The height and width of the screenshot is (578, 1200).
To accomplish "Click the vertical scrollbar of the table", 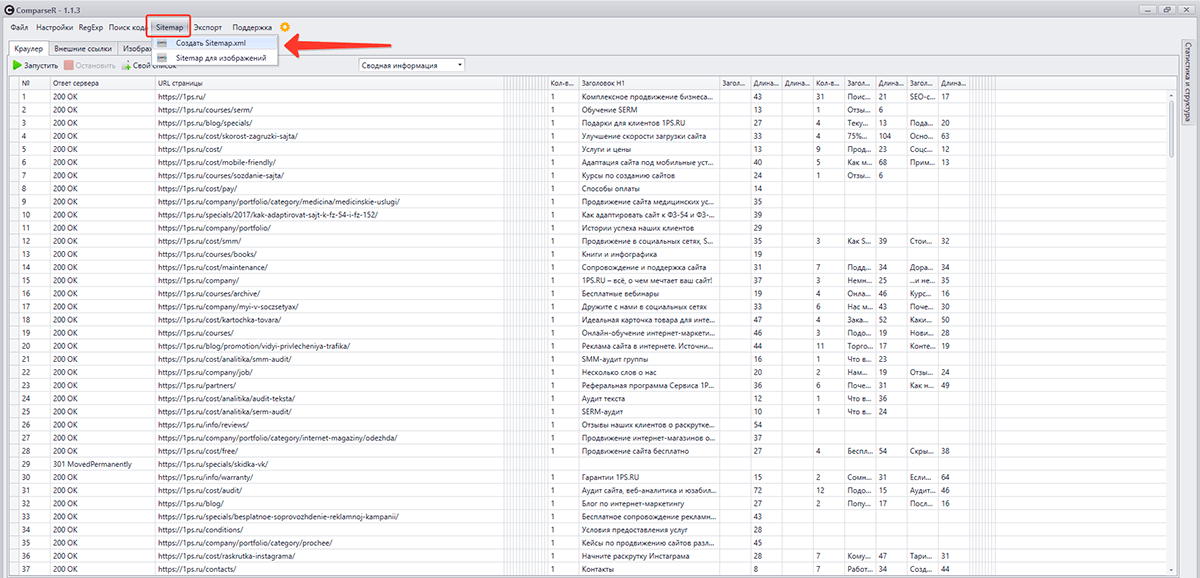I will pos(1173,130).
